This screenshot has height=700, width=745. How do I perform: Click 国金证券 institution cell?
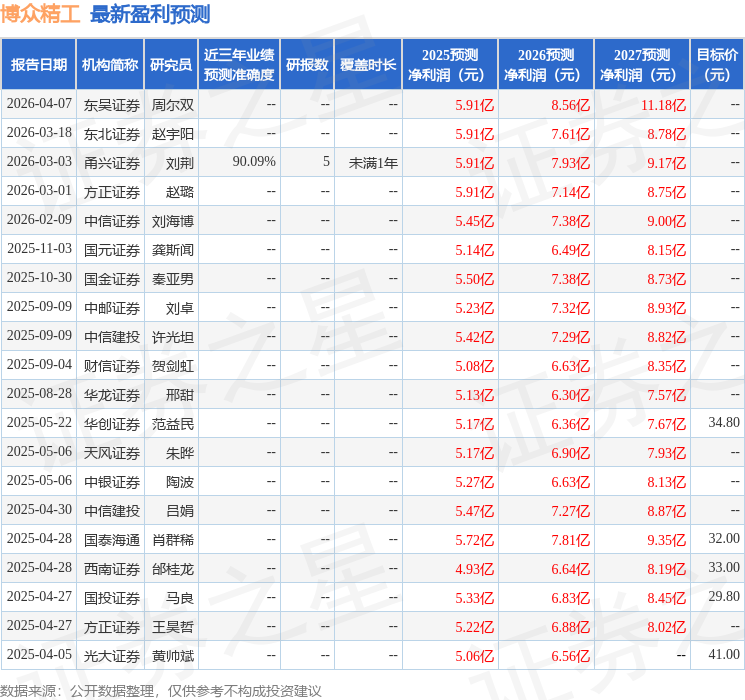pyautogui.click(x=112, y=279)
